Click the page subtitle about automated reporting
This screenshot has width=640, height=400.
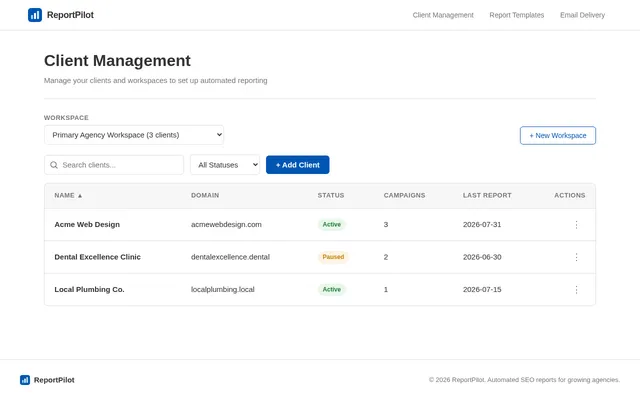click(156, 80)
